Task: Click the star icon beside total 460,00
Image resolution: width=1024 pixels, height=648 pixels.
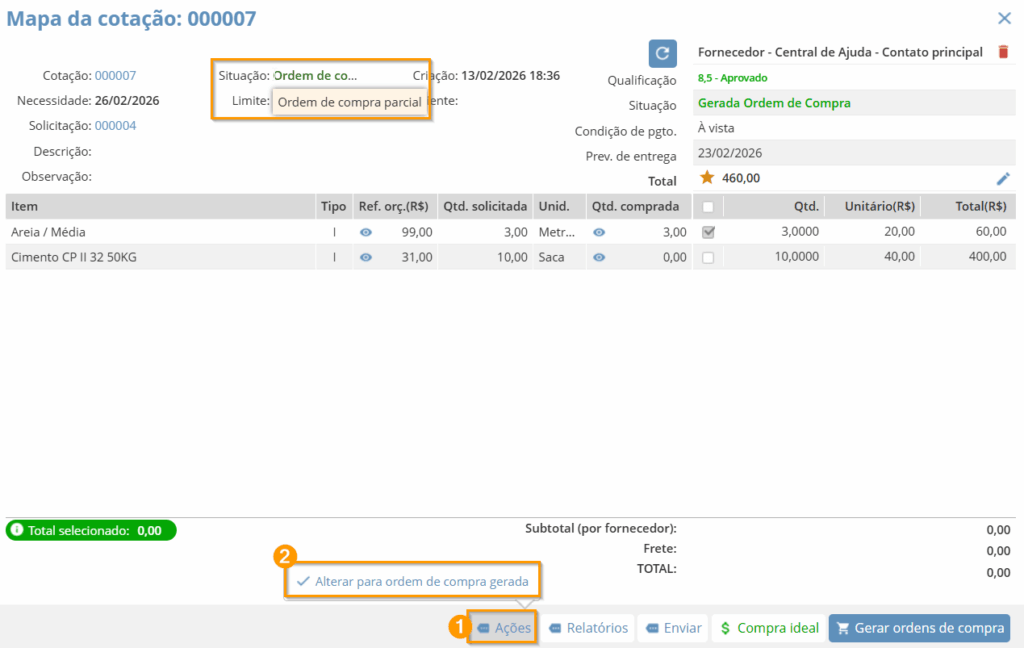Action: (707, 178)
